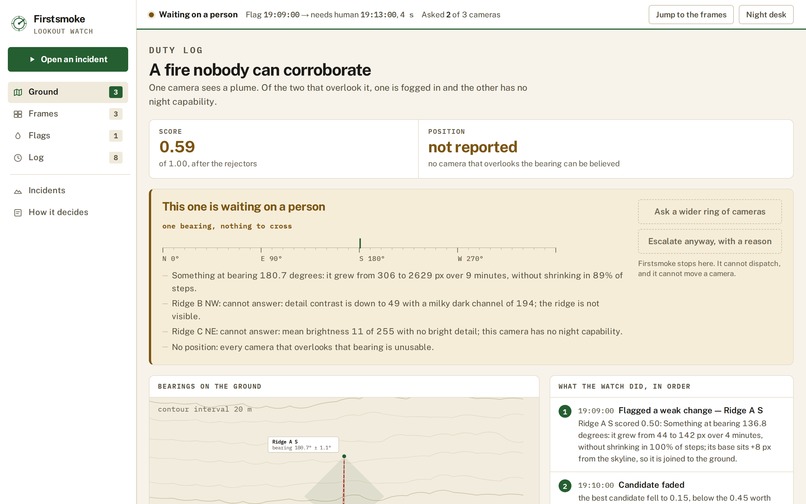Click the Log clock icon
806x504 pixels.
click(x=18, y=158)
